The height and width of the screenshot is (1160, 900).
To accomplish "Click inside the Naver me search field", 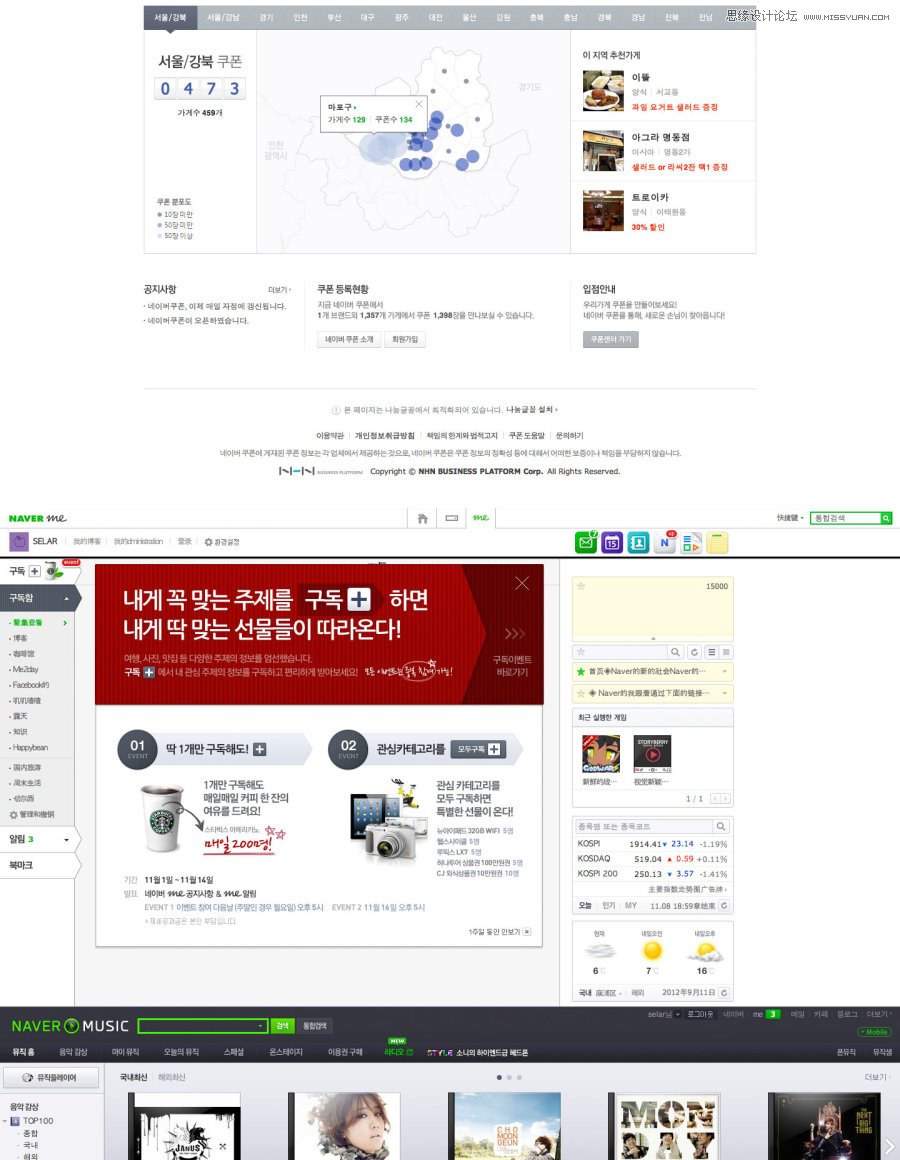I will pyautogui.click(x=845, y=518).
